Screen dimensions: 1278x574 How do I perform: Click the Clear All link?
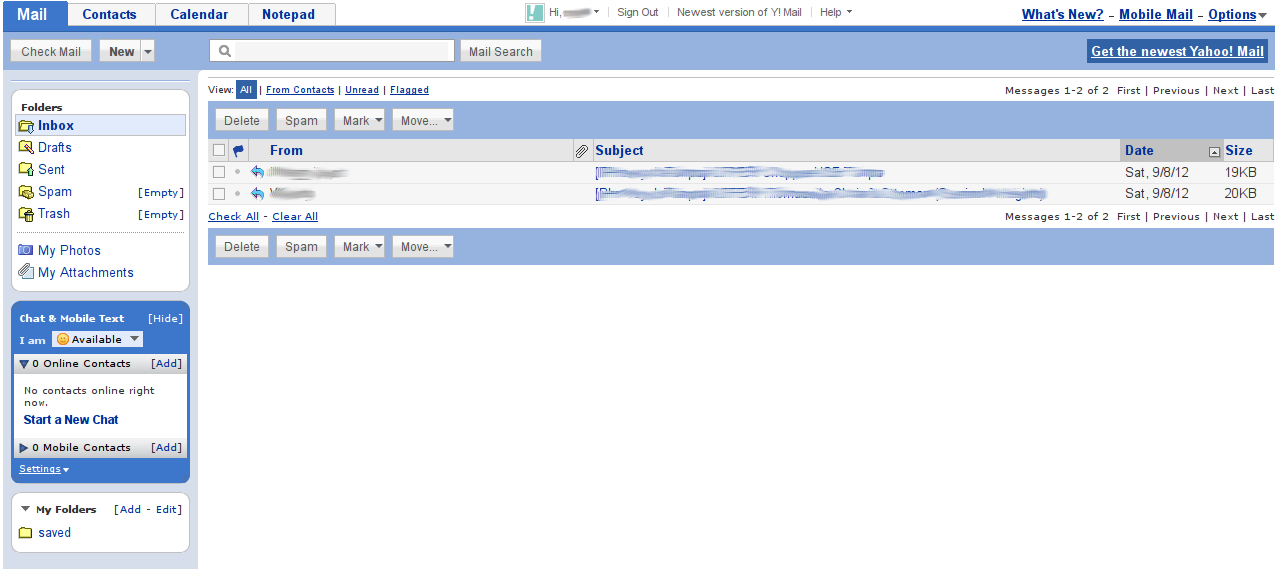pos(295,216)
